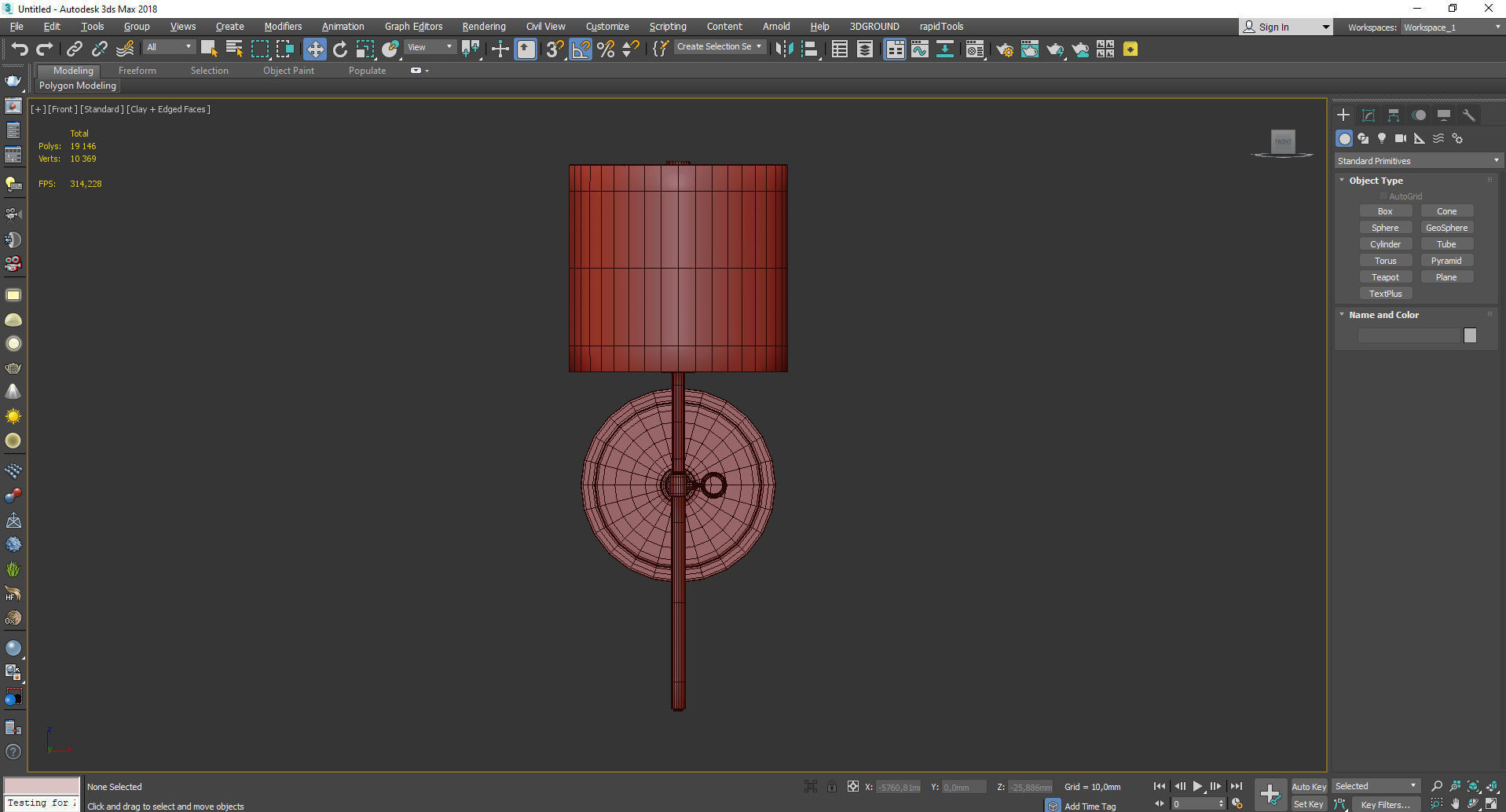Open the Rendered Frame Window icon
This screenshot has width=1506, height=812.
pos(1029,49)
